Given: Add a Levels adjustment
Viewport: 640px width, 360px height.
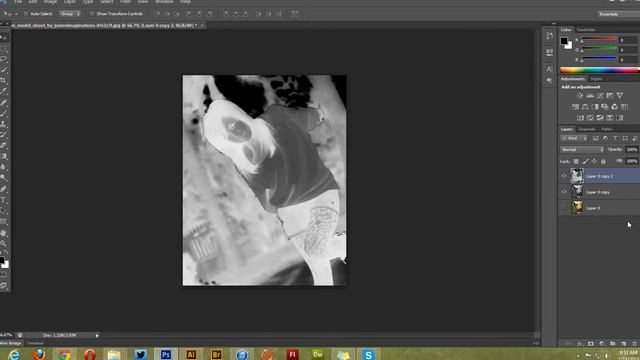Looking at the screenshot, I should pyautogui.click(x=590, y=96).
